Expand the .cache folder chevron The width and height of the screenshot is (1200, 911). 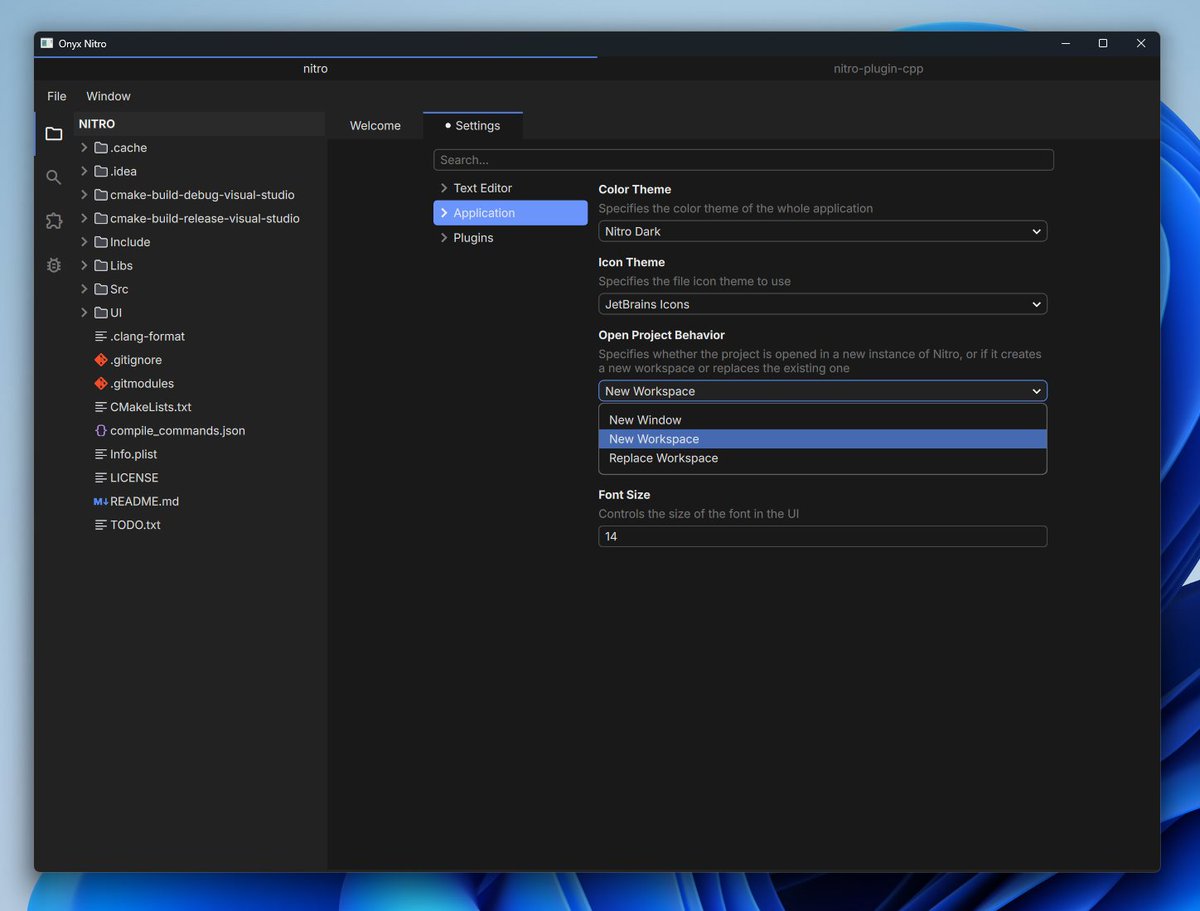tap(84, 148)
